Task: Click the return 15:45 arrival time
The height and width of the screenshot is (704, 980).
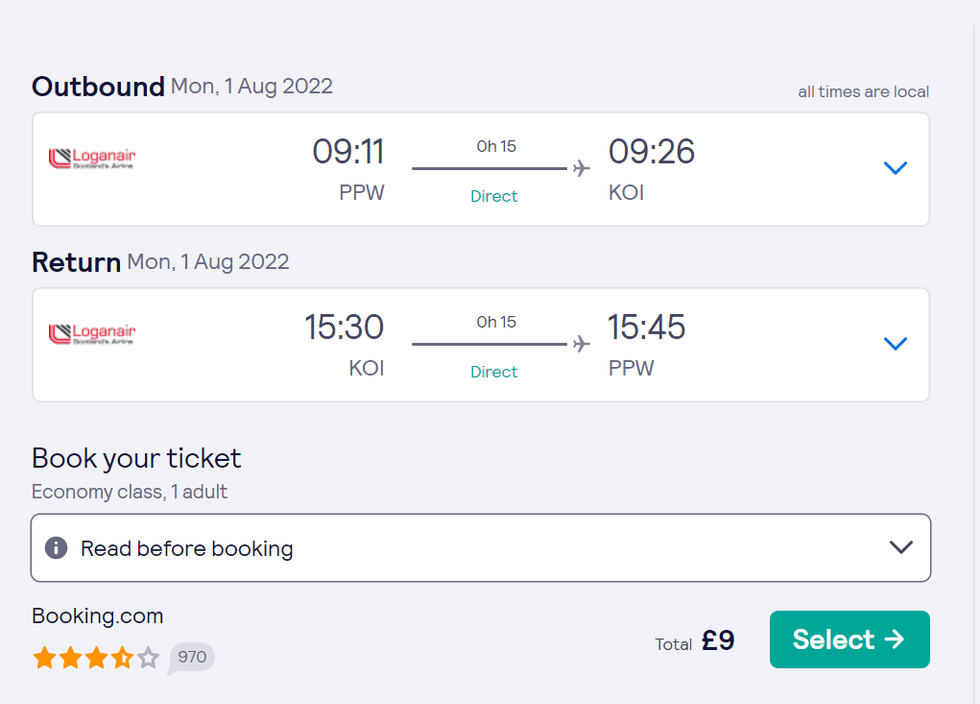Action: tap(647, 328)
